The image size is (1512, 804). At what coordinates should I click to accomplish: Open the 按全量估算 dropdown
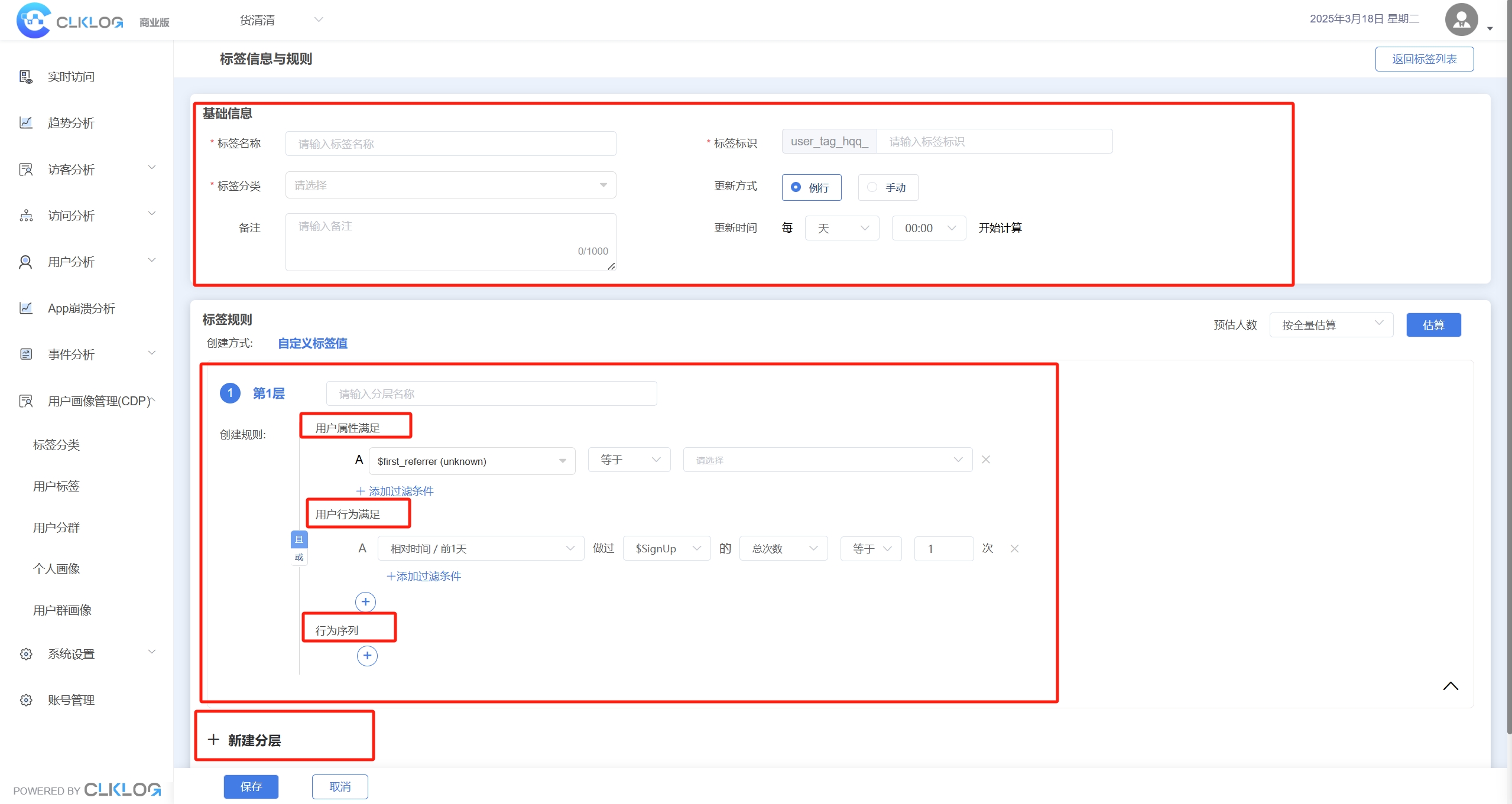pos(1331,325)
